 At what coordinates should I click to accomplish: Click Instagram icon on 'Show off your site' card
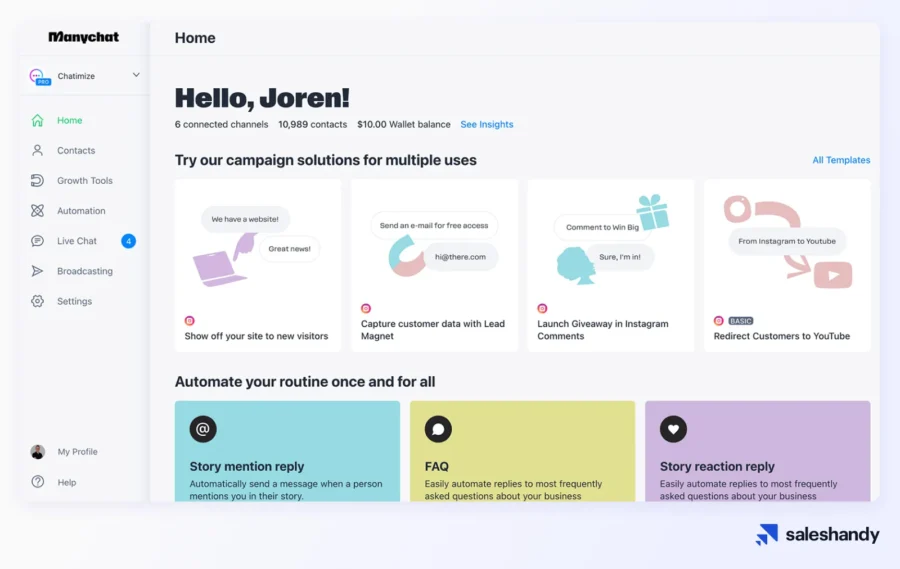[189, 321]
